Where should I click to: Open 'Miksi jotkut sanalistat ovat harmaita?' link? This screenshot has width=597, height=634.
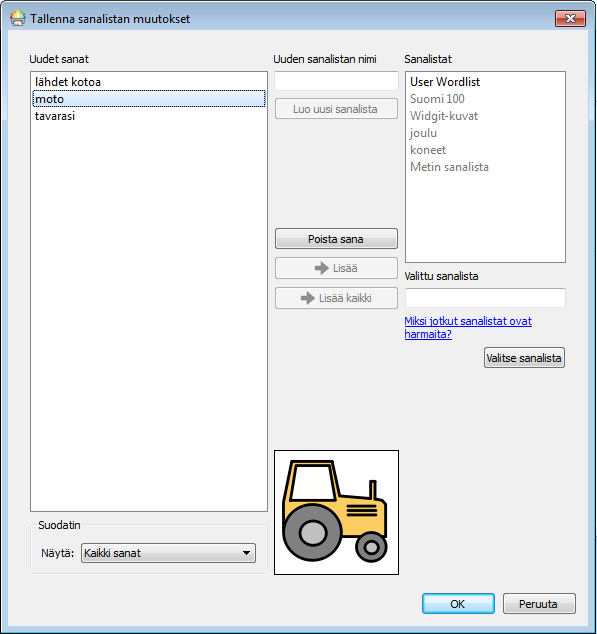tap(468, 328)
